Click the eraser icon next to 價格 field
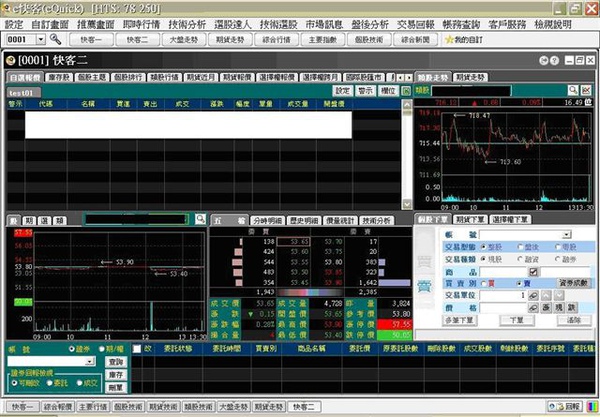 533,308
